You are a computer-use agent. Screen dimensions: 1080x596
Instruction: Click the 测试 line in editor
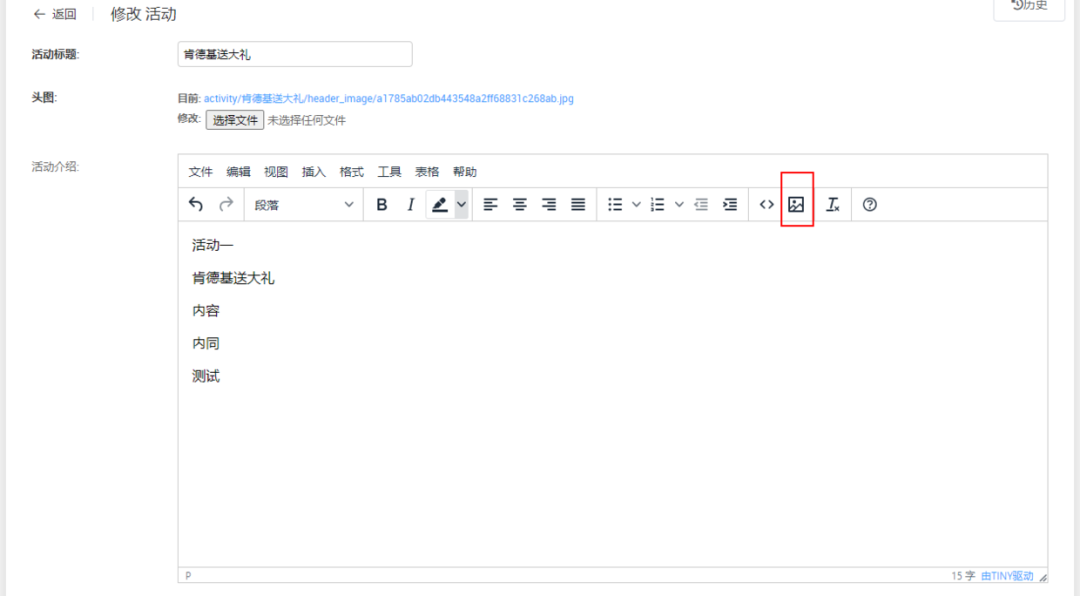point(206,376)
